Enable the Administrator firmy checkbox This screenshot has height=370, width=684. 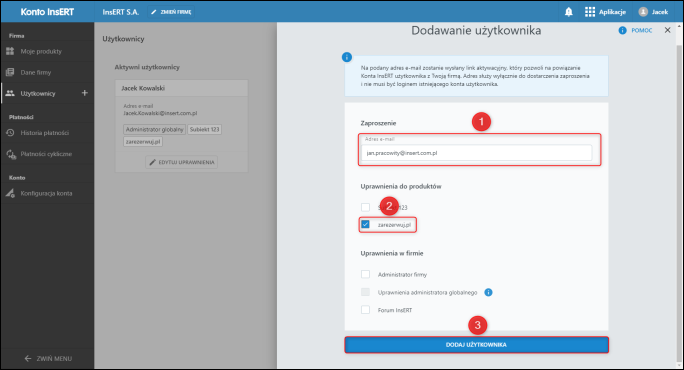(x=366, y=274)
